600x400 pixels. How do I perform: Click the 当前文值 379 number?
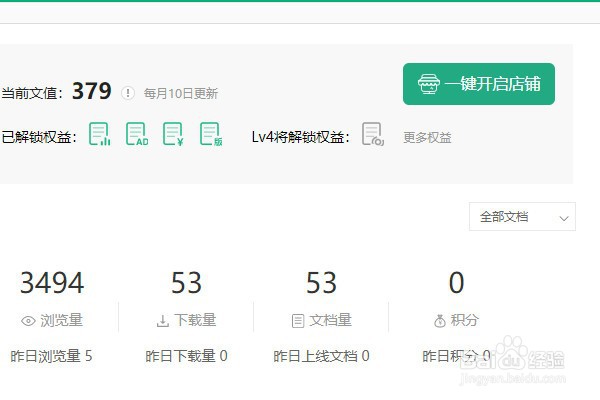[92, 91]
